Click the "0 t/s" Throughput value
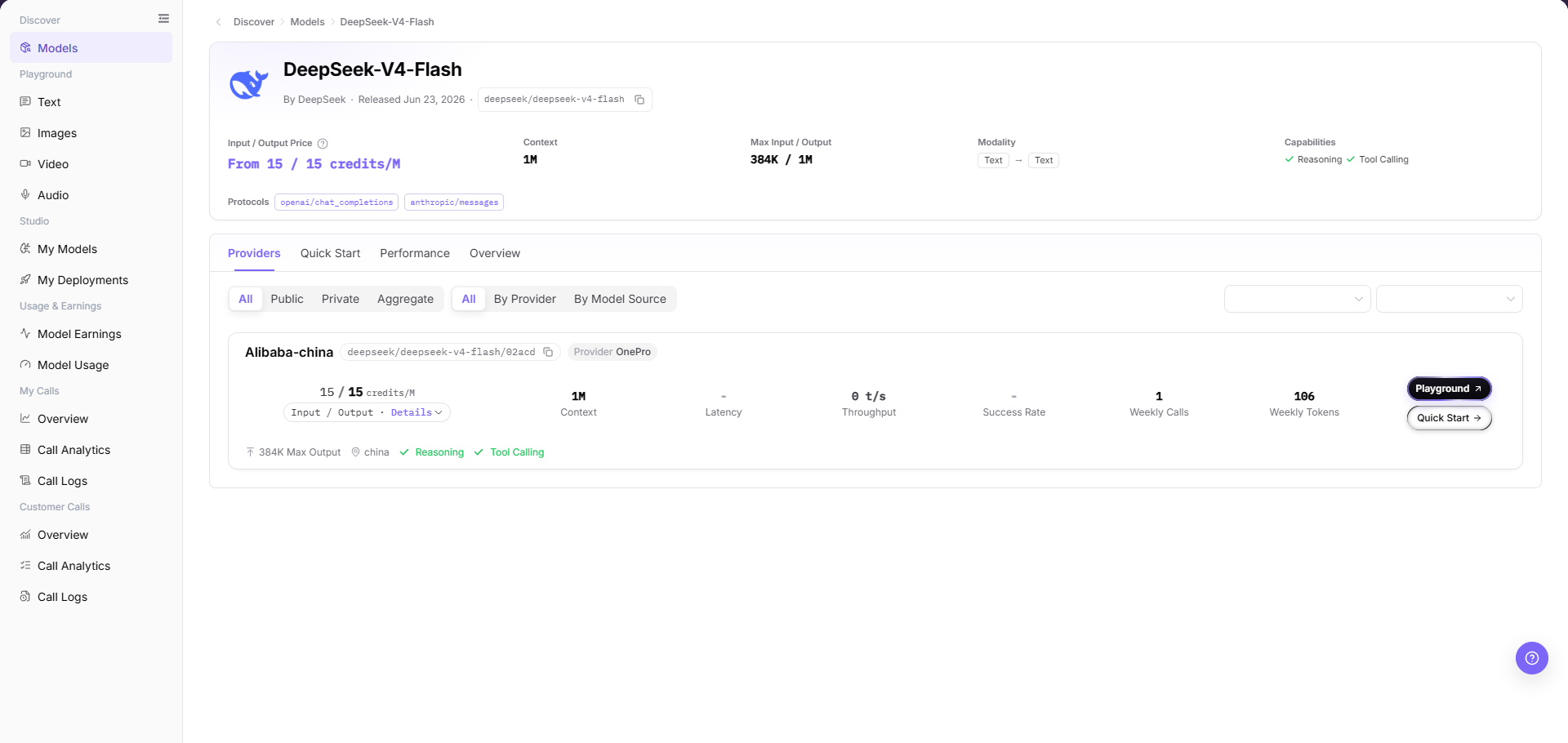This screenshot has width=1568, height=743. tap(869, 396)
